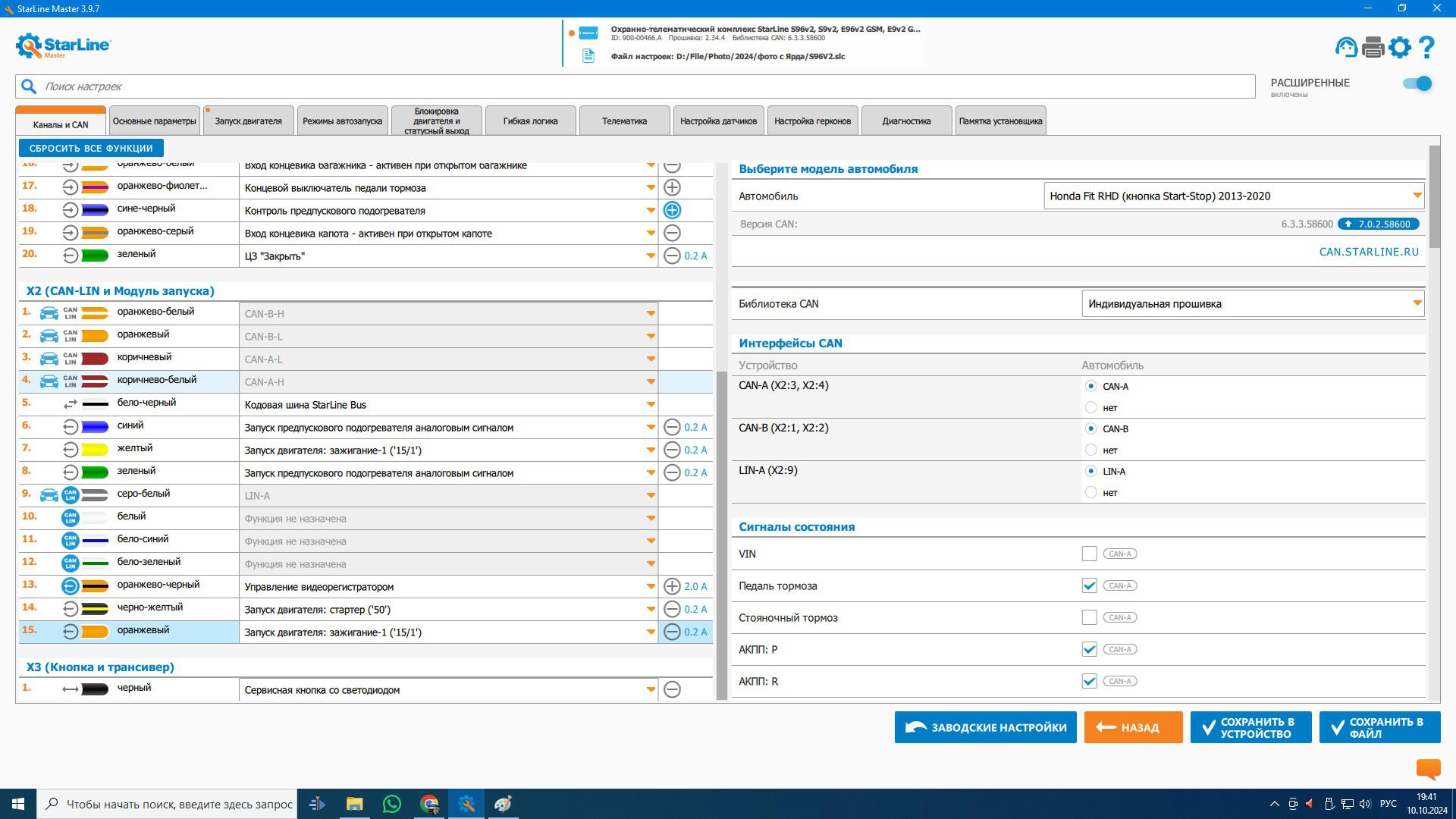Click polarity minus icon for стартер ('50') row

(x=672, y=609)
